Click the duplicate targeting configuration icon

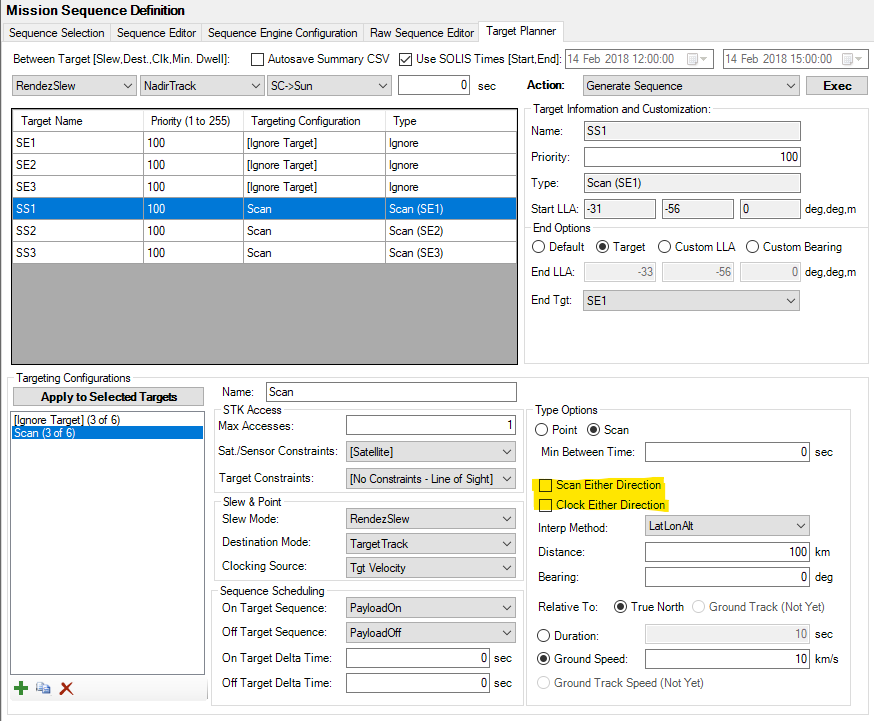tap(43, 688)
